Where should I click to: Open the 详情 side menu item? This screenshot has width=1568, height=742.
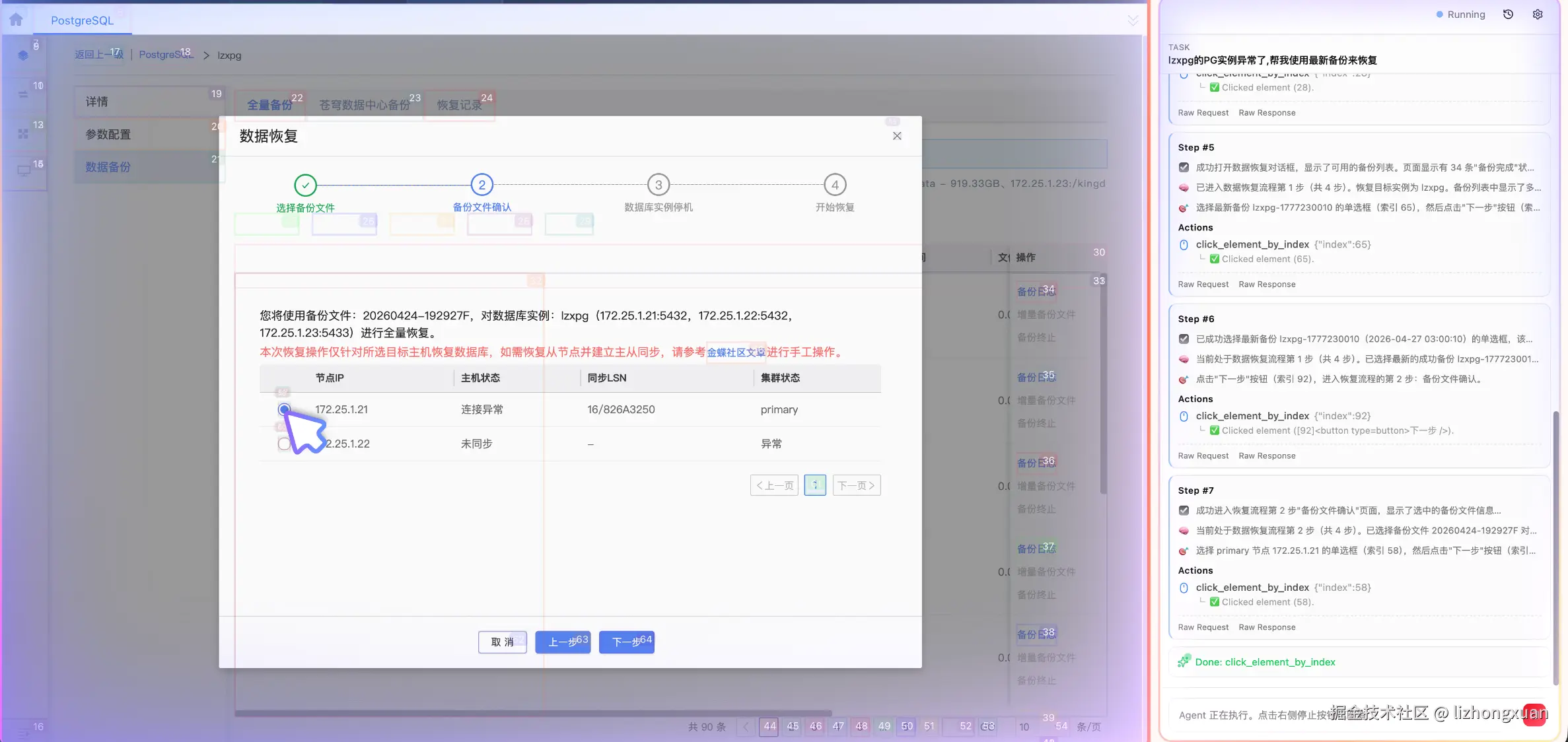pos(149,102)
